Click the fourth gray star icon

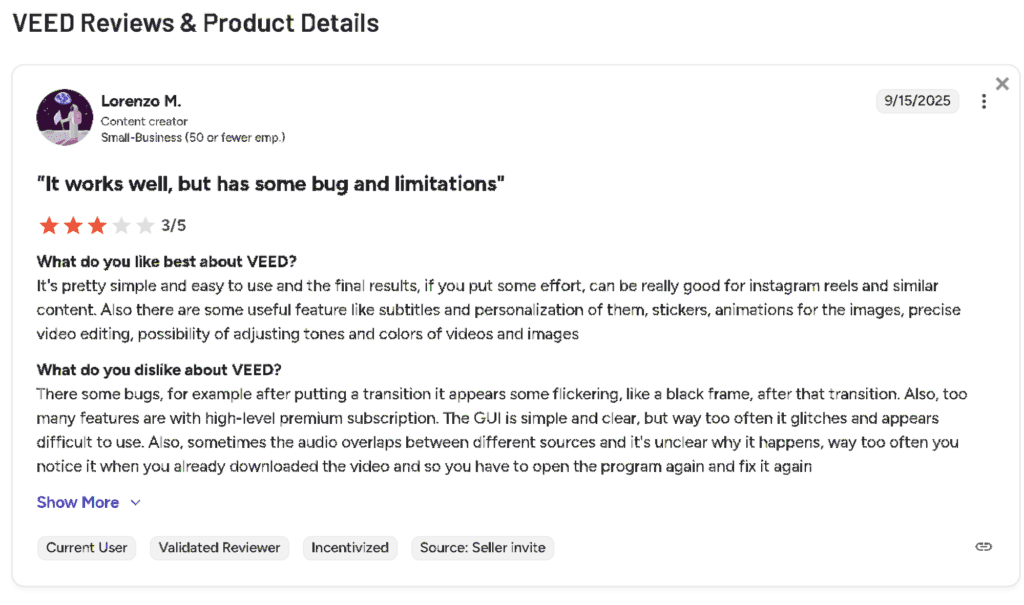120,225
